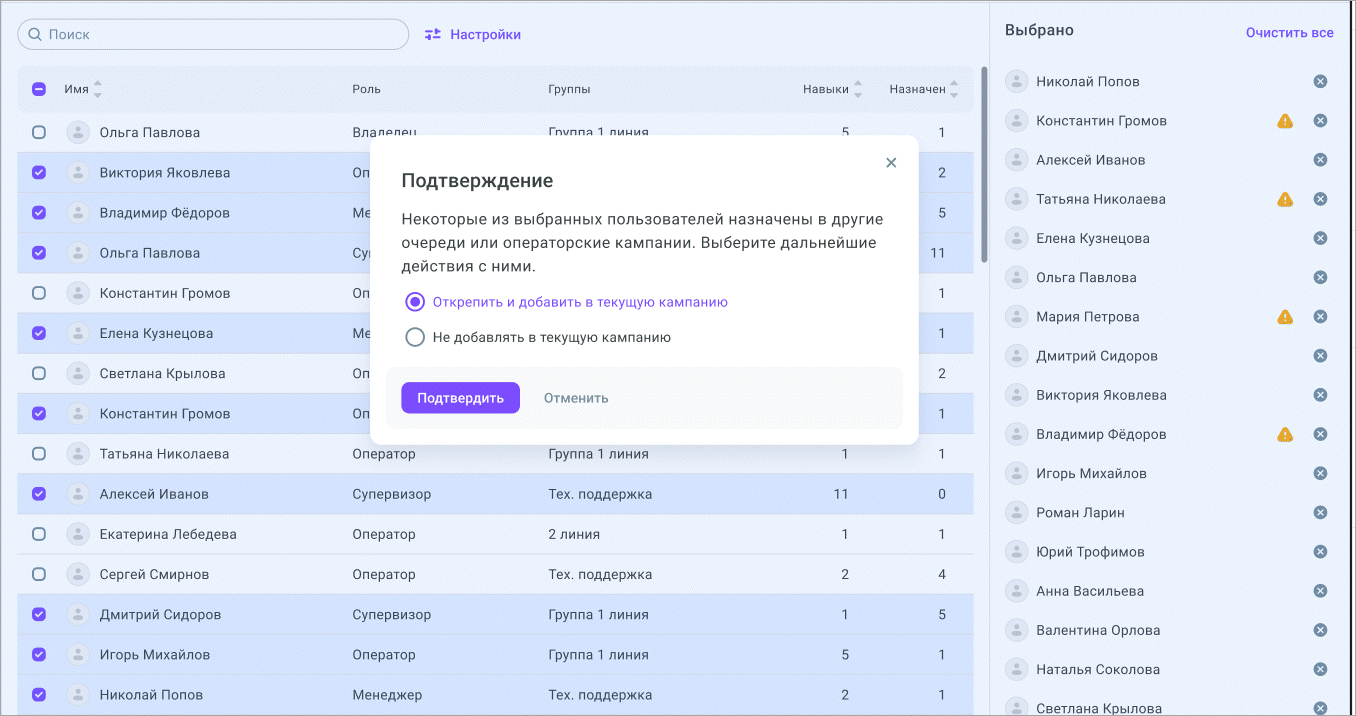Click warning icon beside Мария Петрова
Screen dimensions: 1356x716
1285,317
